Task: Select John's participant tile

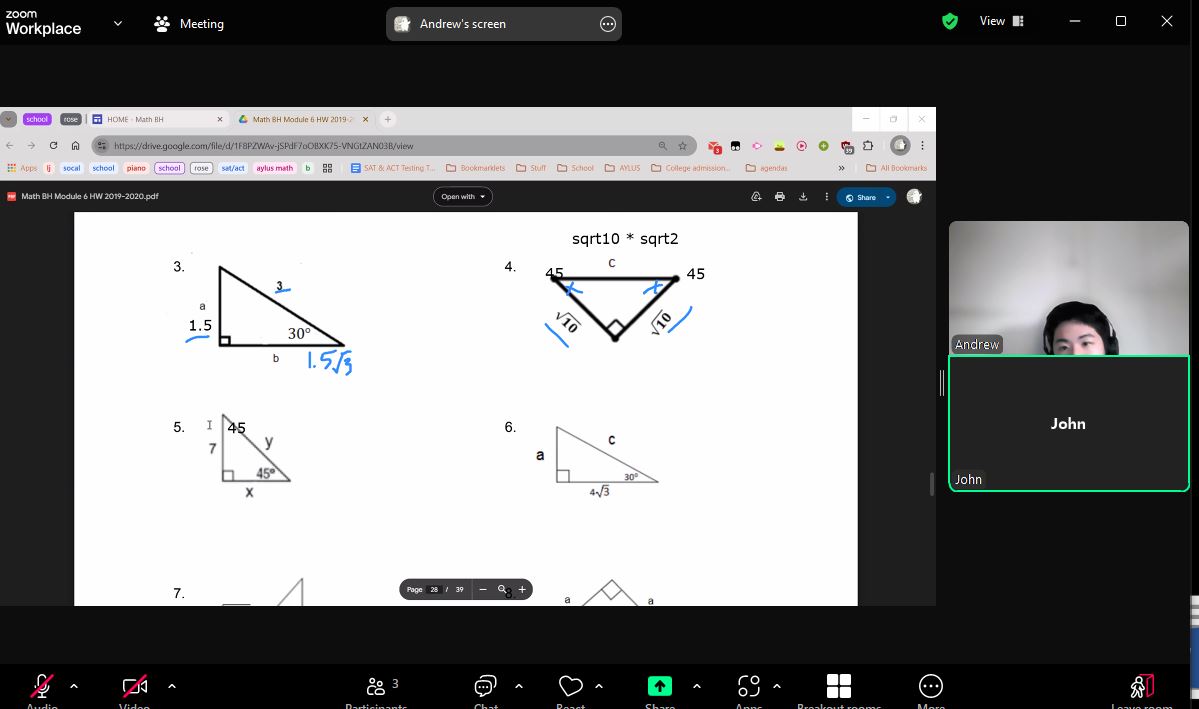Action: [x=1068, y=424]
